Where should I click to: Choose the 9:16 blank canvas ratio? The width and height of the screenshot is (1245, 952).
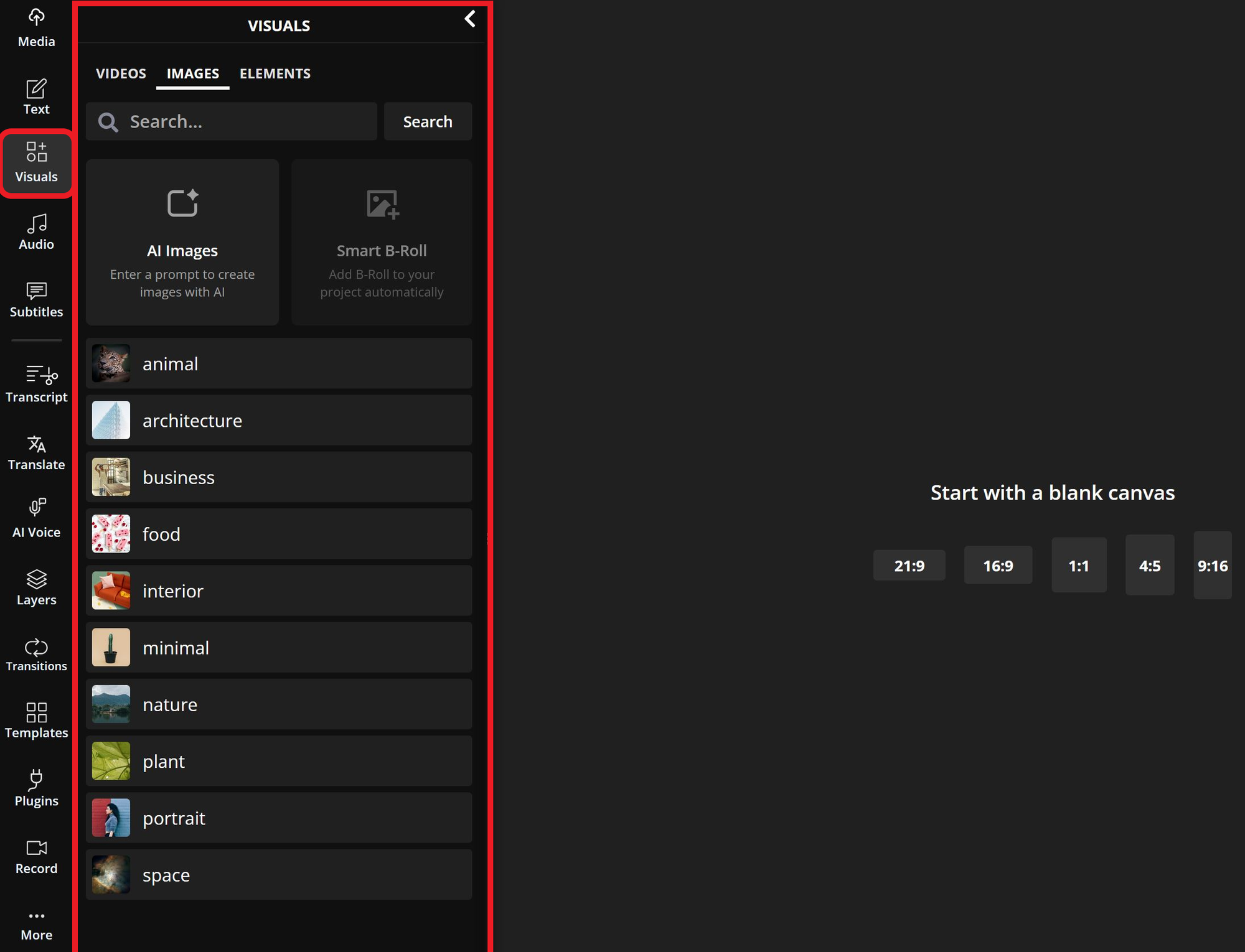(1212, 566)
